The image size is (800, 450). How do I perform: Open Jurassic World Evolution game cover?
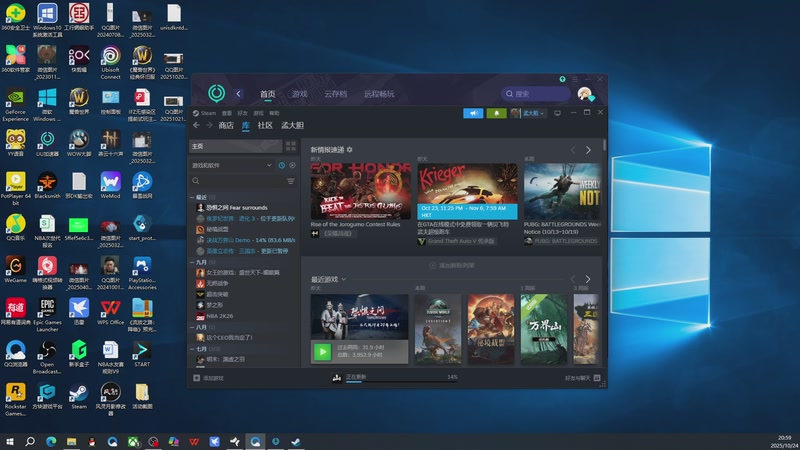point(438,329)
